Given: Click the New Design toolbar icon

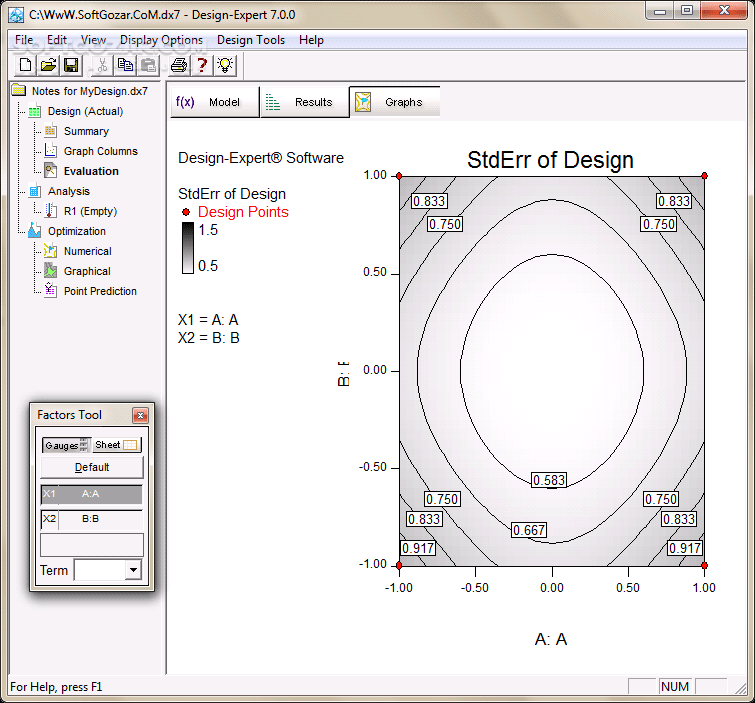Looking at the screenshot, I should [25, 65].
